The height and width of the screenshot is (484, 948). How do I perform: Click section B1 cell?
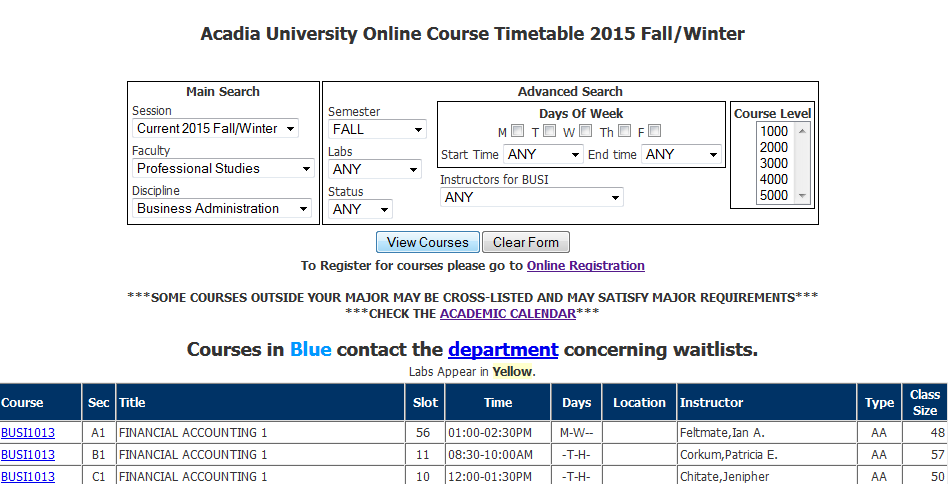pos(99,454)
